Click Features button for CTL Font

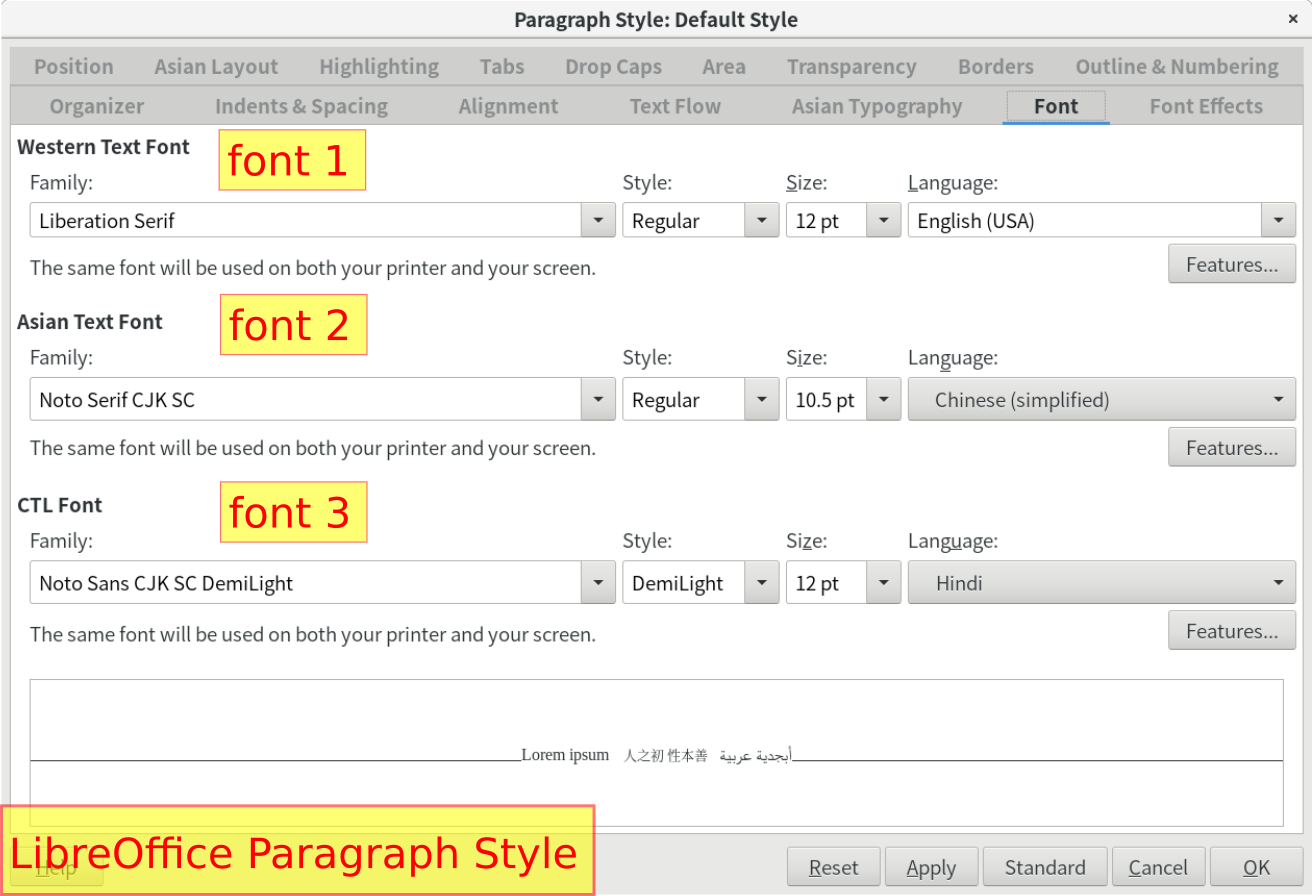(1231, 630)
